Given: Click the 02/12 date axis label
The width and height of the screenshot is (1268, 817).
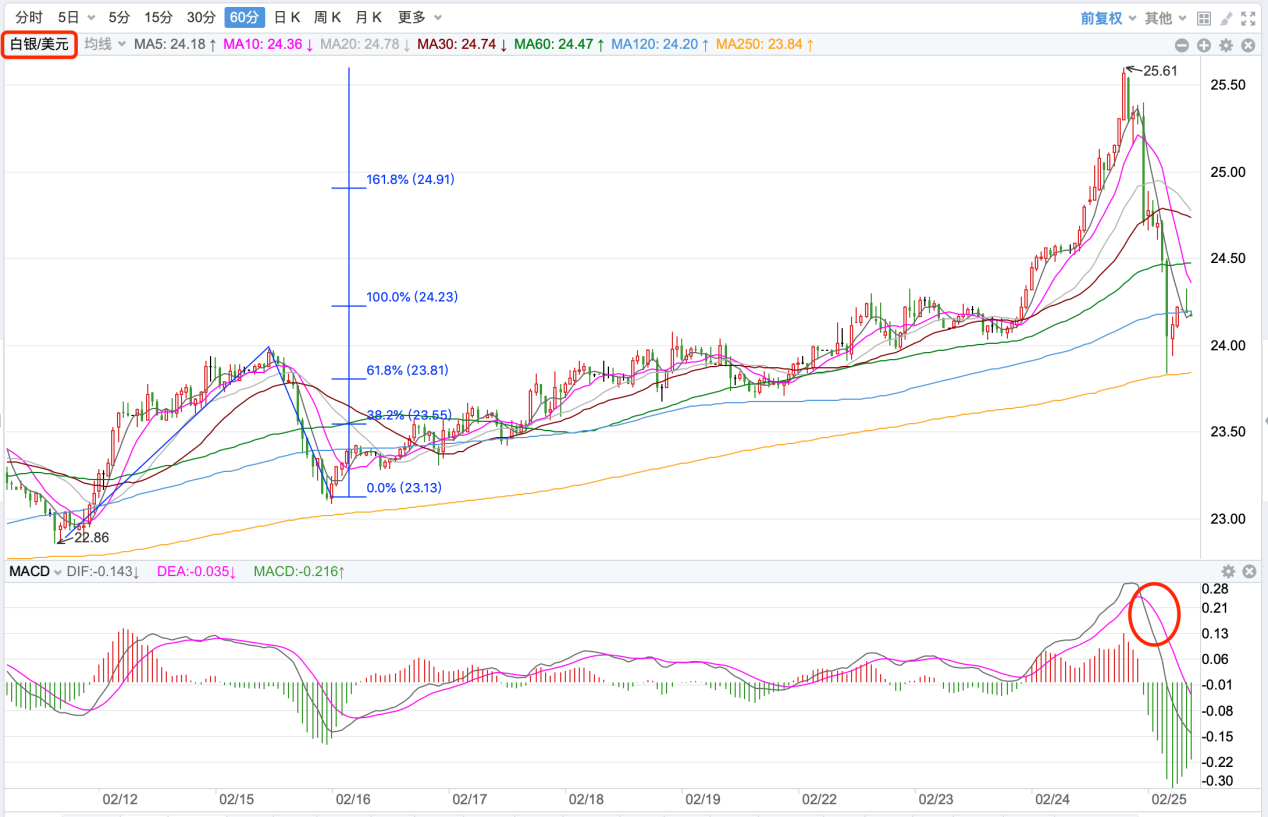Looking at the screenshot, I should click(120, 800).
